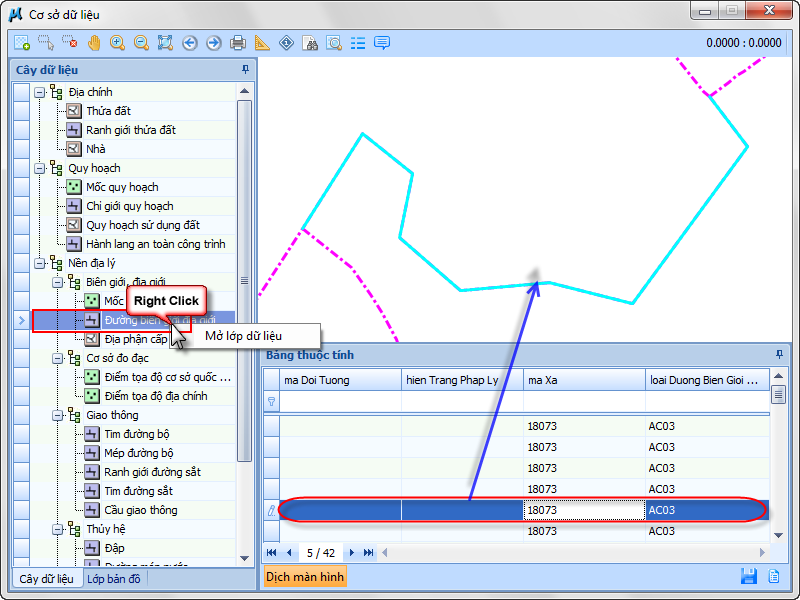This screenshot has width=800, height=600.
Task: Click the Previous view back arrow
Action: tap(190, 43)
